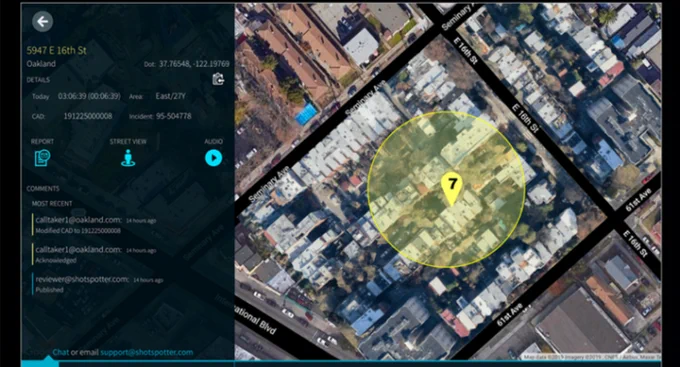Open reviewer@shotspotter.com 'Published' comment
Screen dimensions: 680x367
click(99, 284)
